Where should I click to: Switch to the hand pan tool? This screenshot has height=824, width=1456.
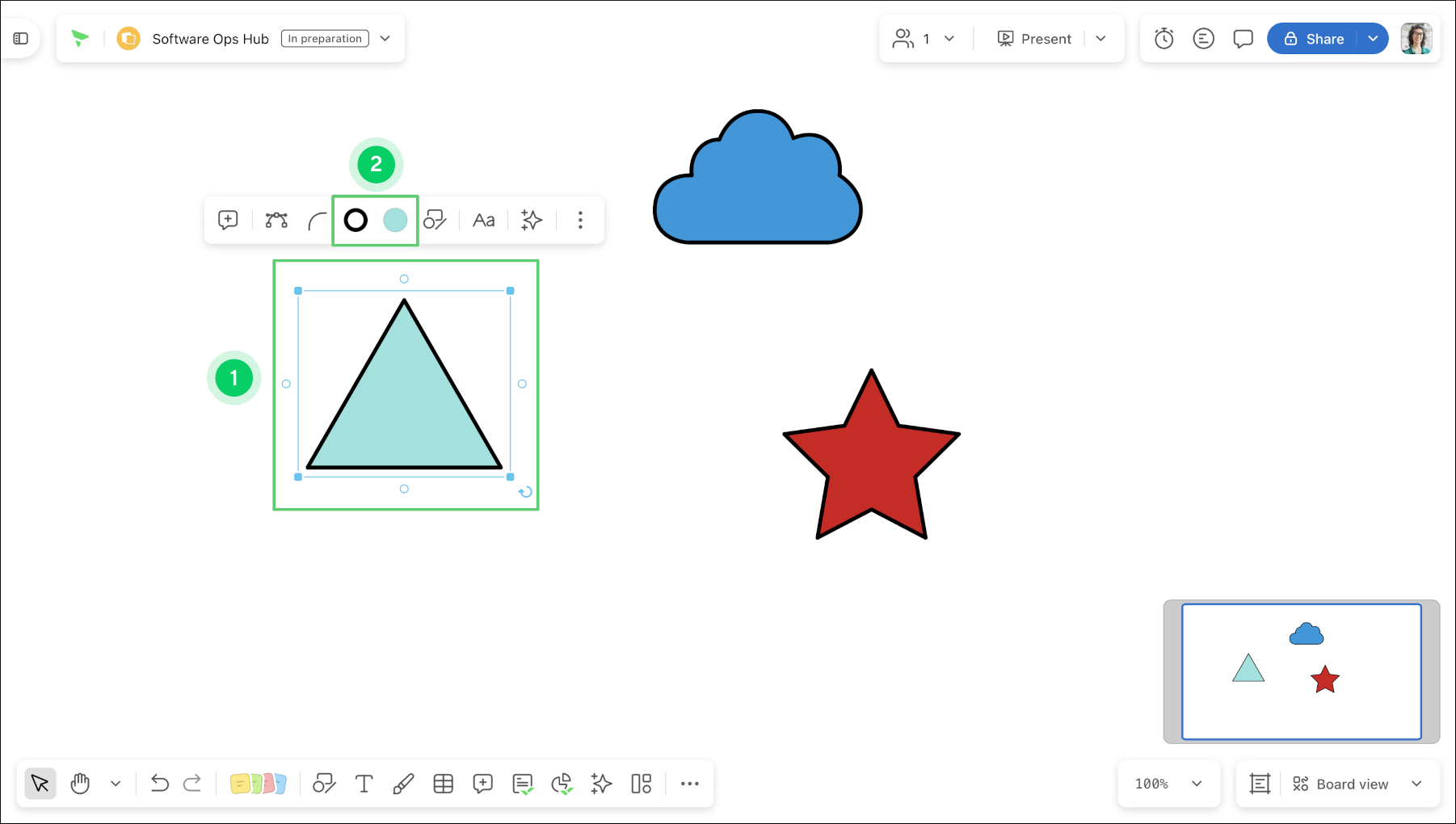(x=80, y=784)
